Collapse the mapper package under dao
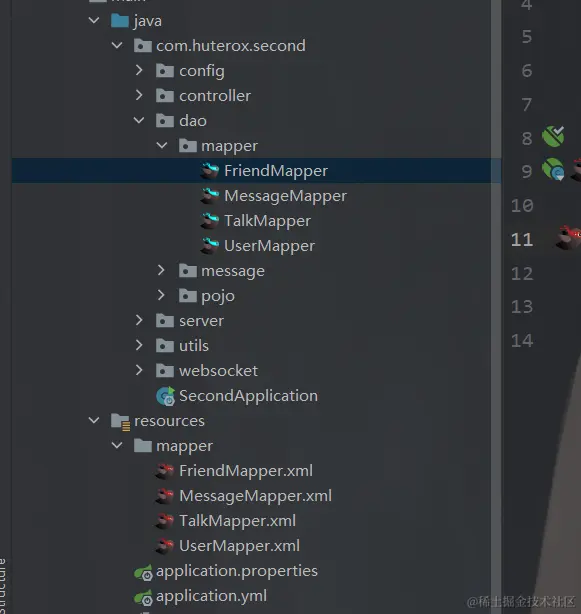This screenshot has height=614, width=581. pos(162,146)
